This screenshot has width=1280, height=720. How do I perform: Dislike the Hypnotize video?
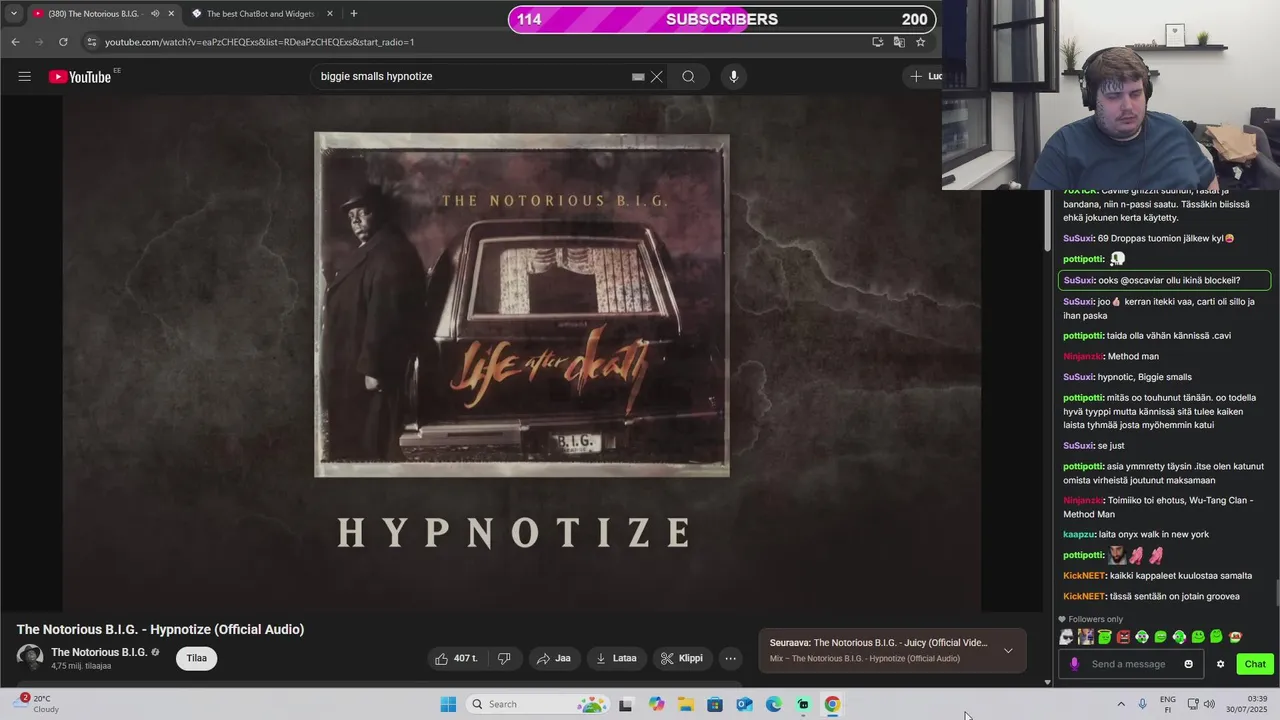pyautogui.click(x=504, y=658)
